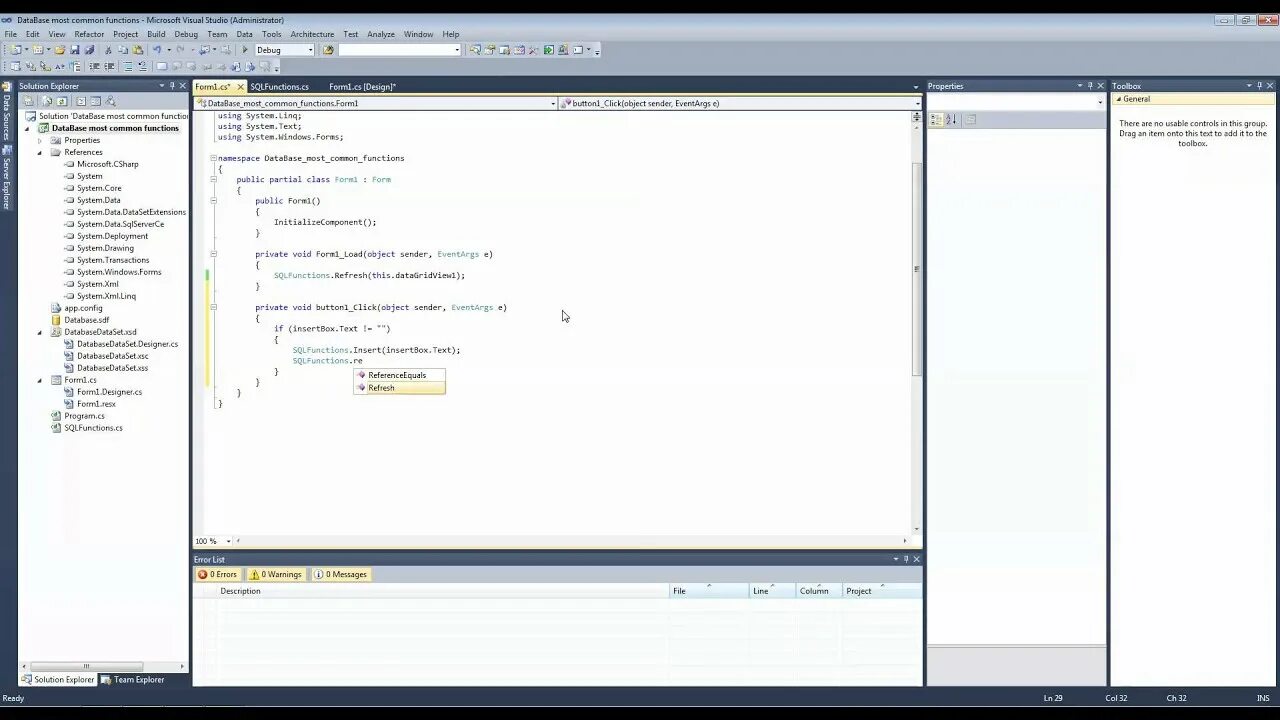Viewport: 1280px width, 720px height.
Task: Switch to the Team Explorer tab
Action: click(x=132, y=679)
